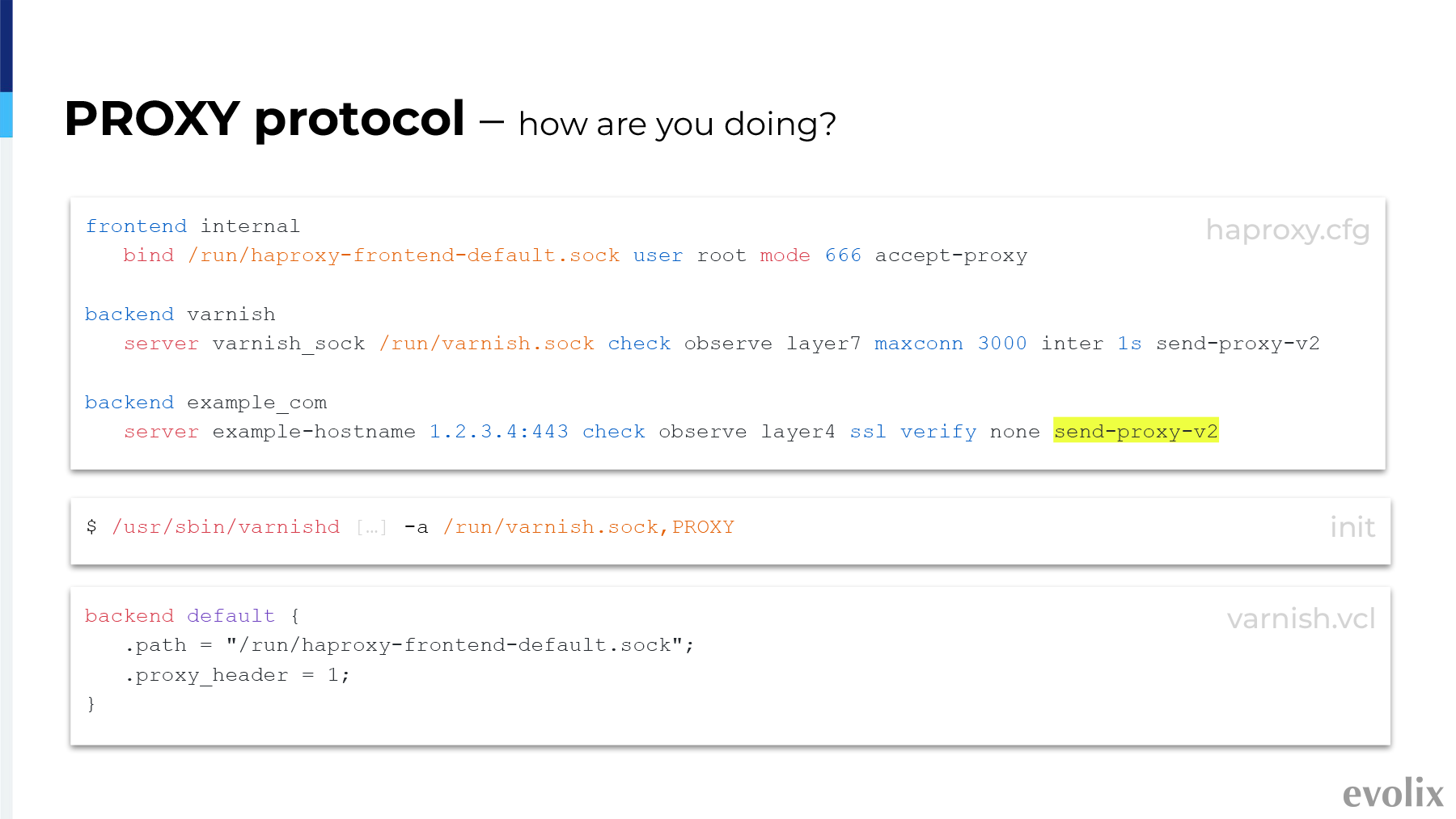
Task: Click the 'init' label
Action: (x=1352, y=527)
